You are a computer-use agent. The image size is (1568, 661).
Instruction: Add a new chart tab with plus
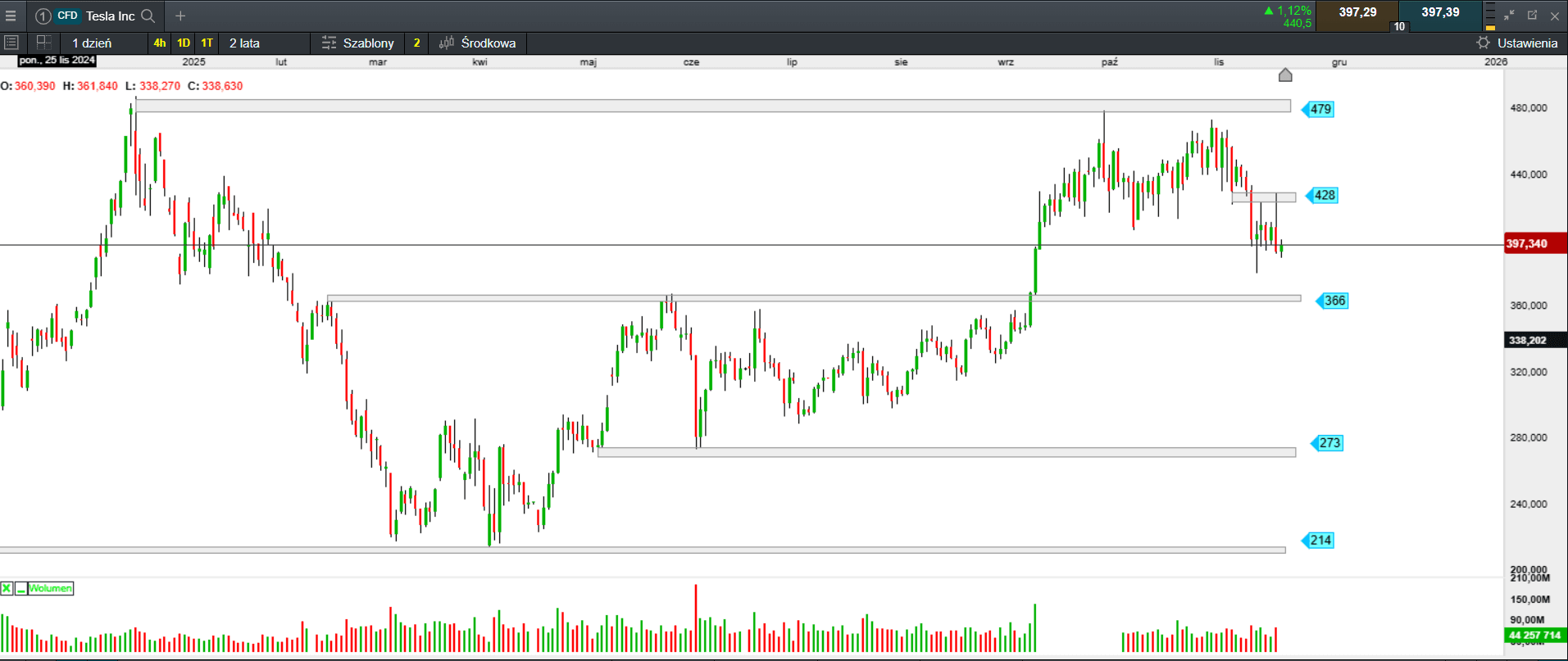point(180,16)
